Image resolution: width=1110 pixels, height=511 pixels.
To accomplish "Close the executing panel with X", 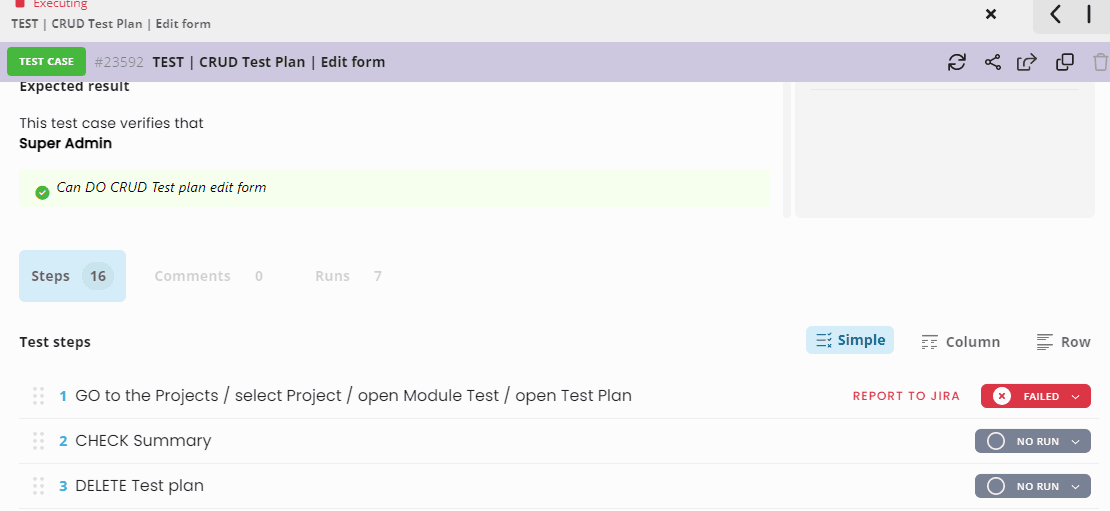I will pos(991,14).
